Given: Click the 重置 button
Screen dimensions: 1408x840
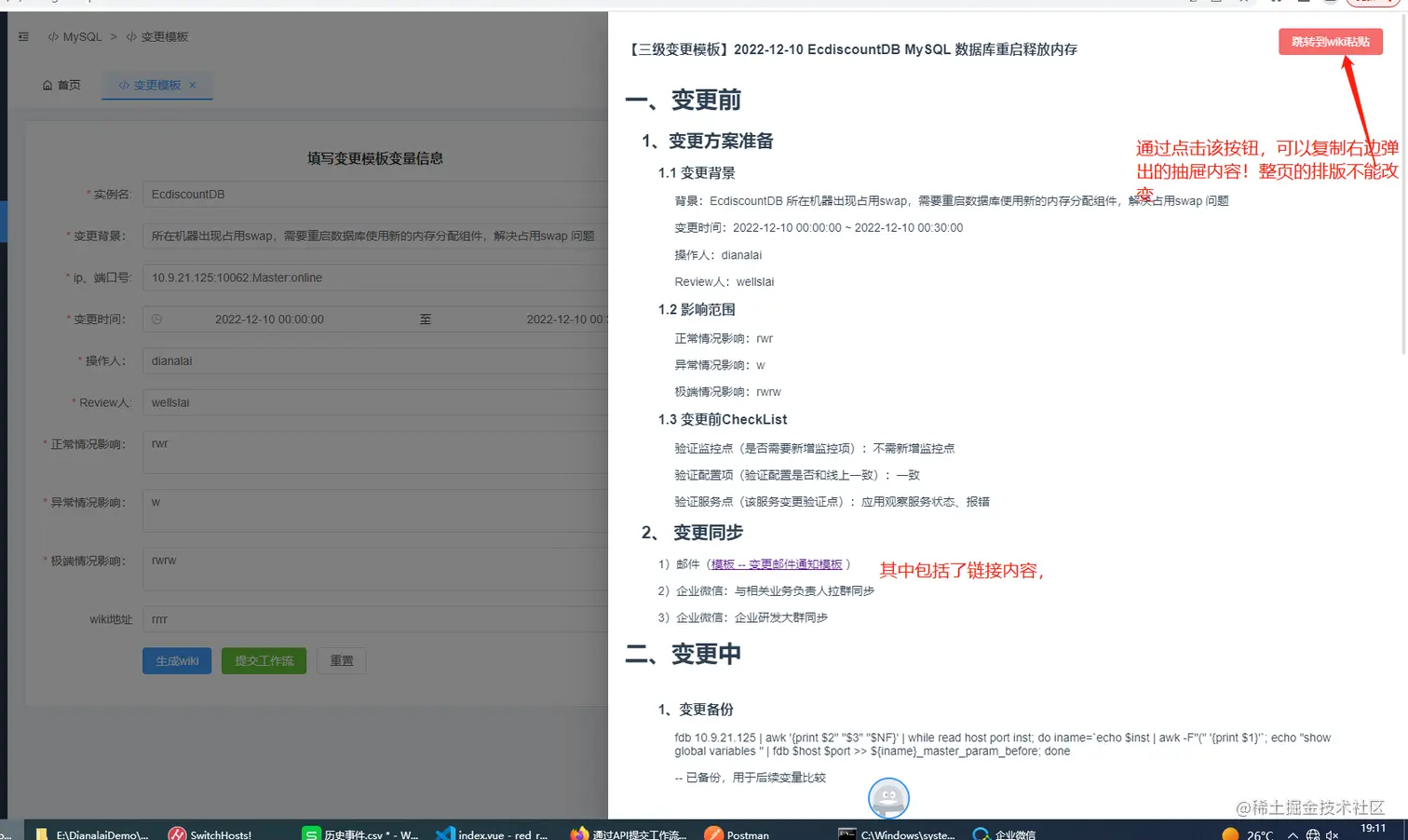Looking at the screenshot, I should [x=342, y=661].
